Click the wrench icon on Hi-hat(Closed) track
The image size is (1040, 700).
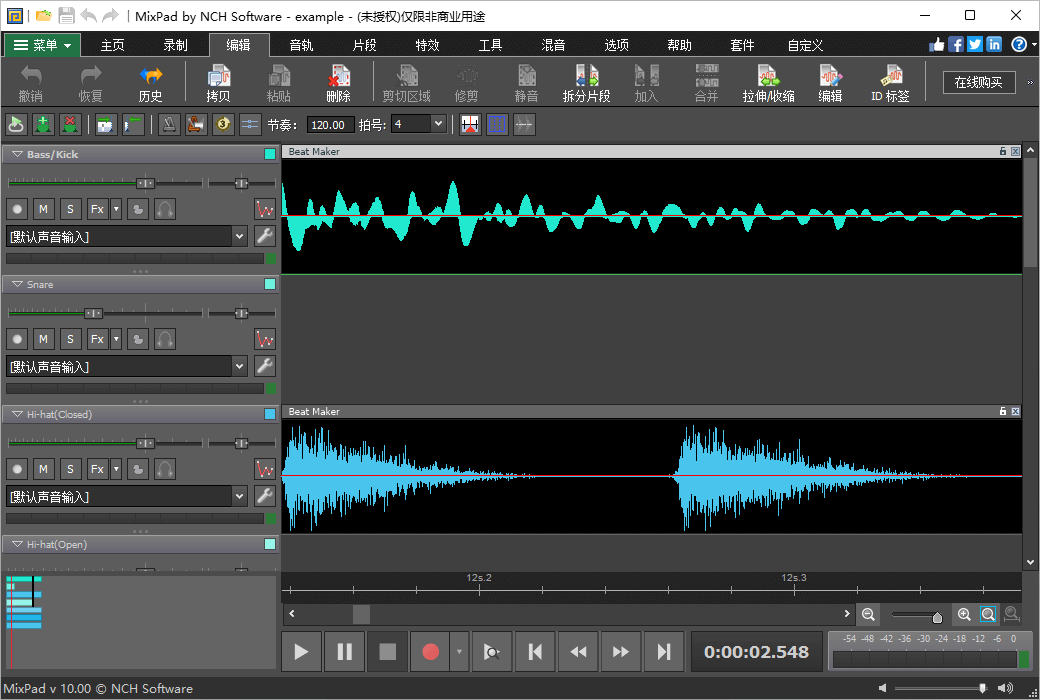[x=265, y=496]
